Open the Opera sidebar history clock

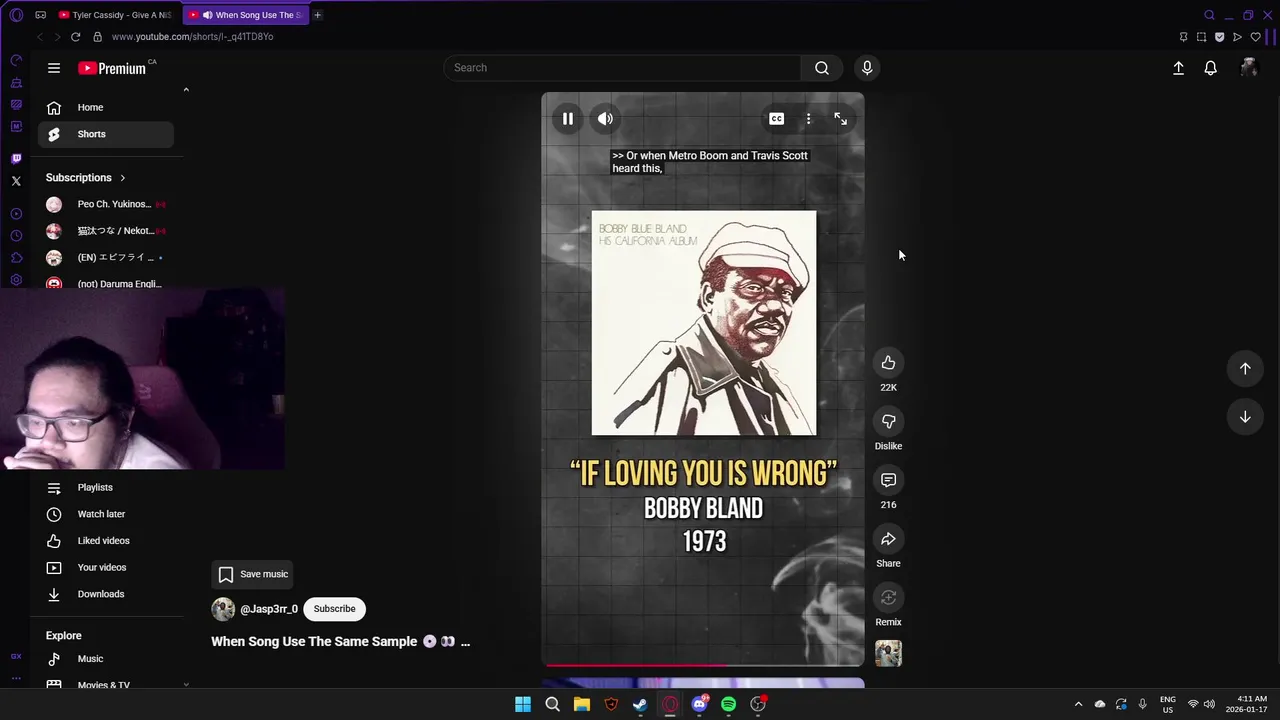(x=16, y=236)
